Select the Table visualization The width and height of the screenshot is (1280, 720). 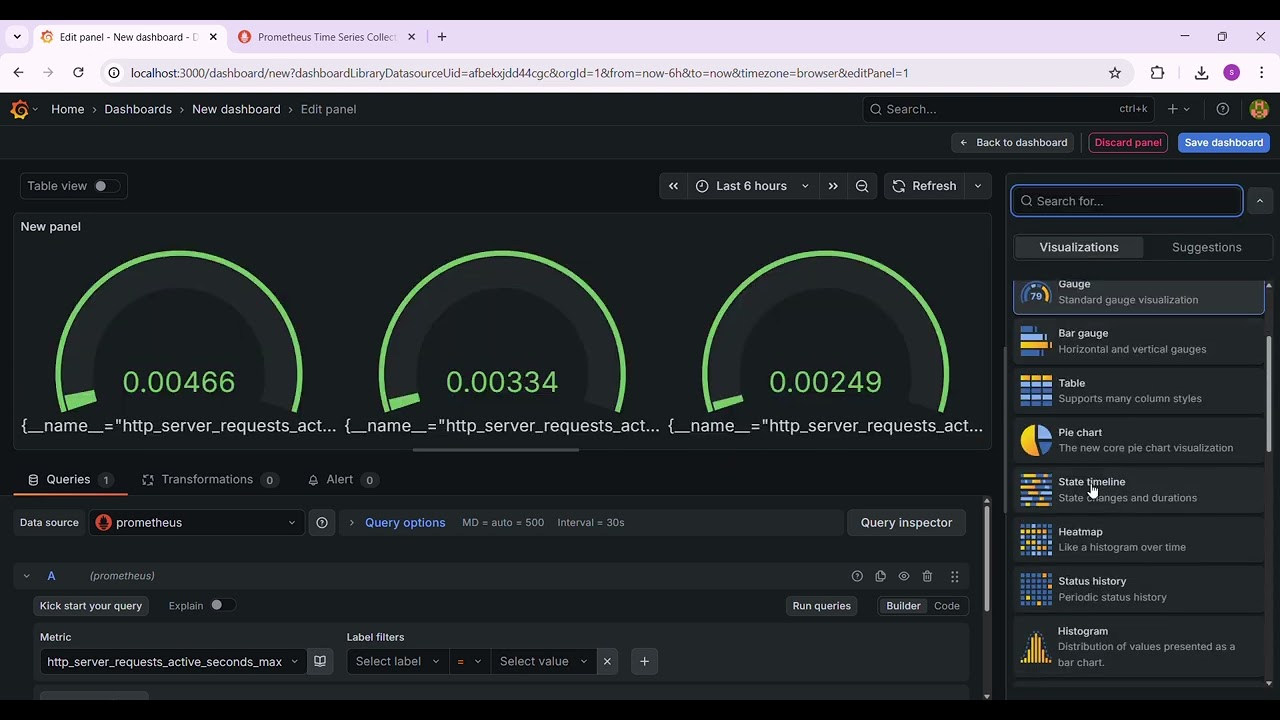pyautogui.click(x=1139, y=390)
